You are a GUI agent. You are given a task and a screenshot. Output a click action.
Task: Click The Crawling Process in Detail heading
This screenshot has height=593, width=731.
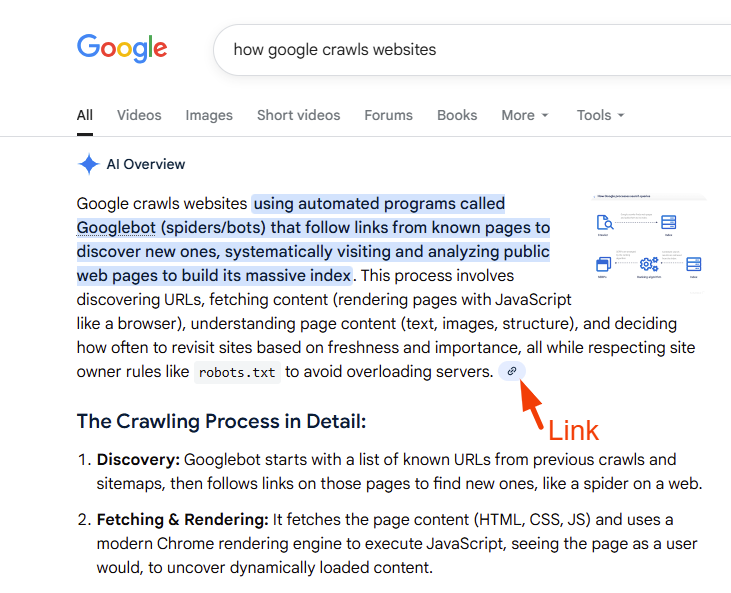(x=221, y=421)
